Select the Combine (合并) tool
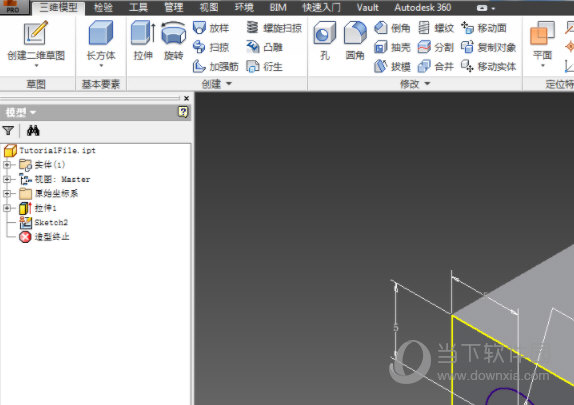The height and width of the screenshot is (405, 574). [436, 66]
